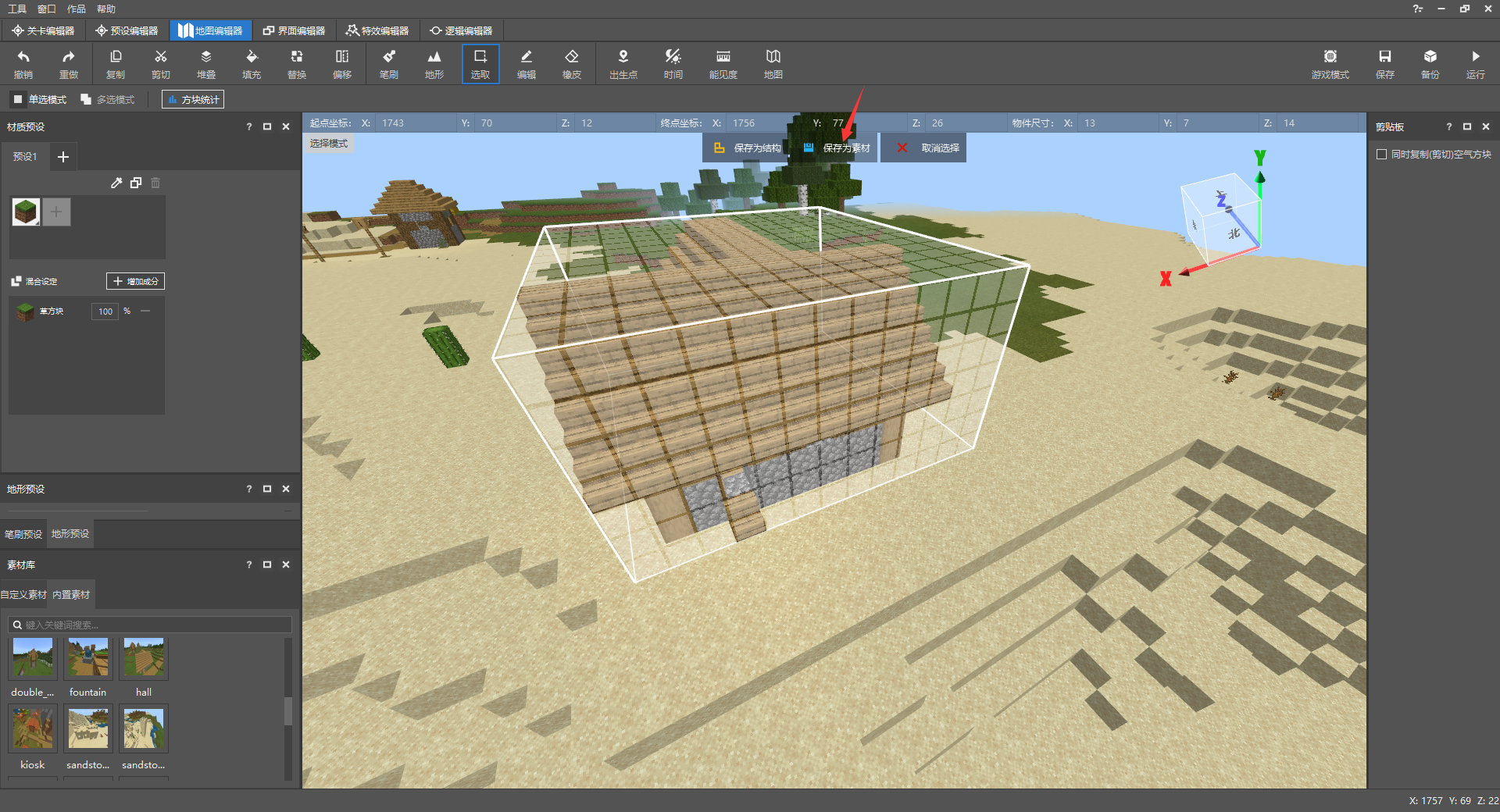Click the Spawn point (出生点) tool
The width and height of the screenshot is (1500, 812).
click(623, 64)
